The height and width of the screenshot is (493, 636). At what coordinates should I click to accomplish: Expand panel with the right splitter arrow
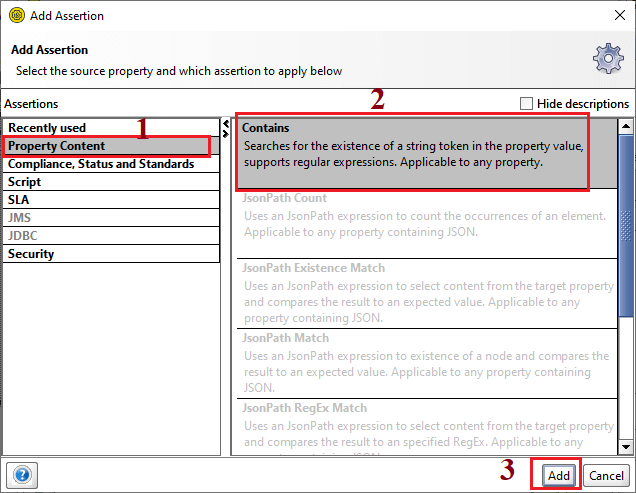(x=226, y=133)
